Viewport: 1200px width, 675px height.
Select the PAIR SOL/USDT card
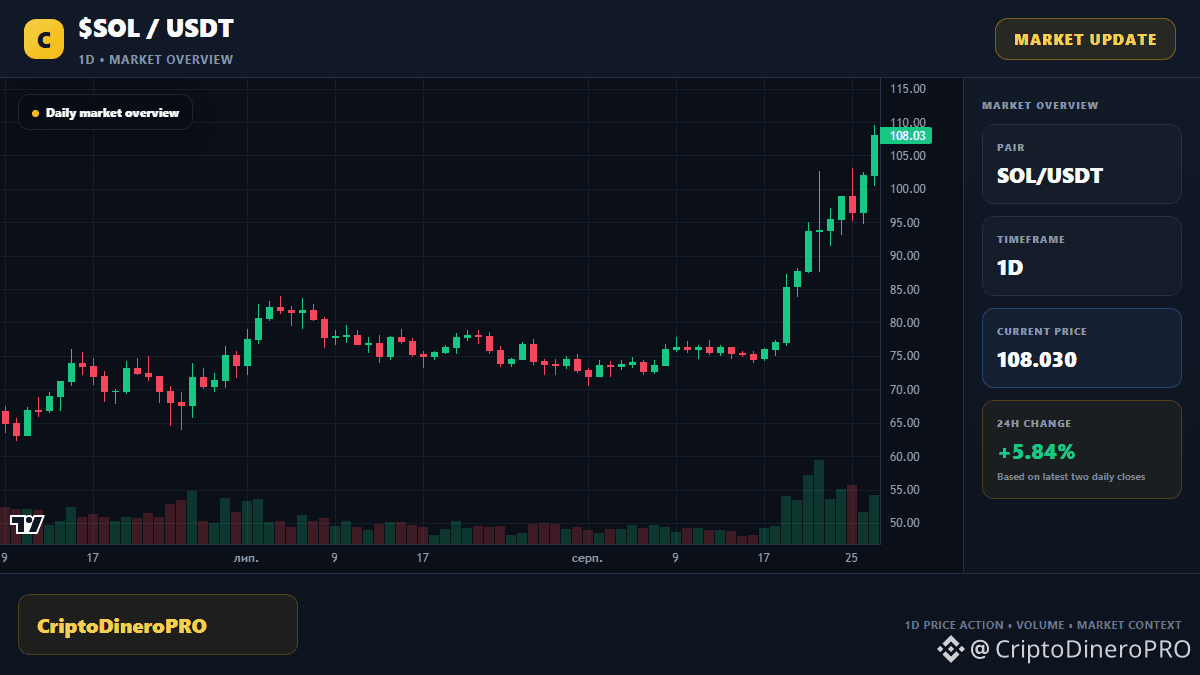click(x=1082, y=164)
